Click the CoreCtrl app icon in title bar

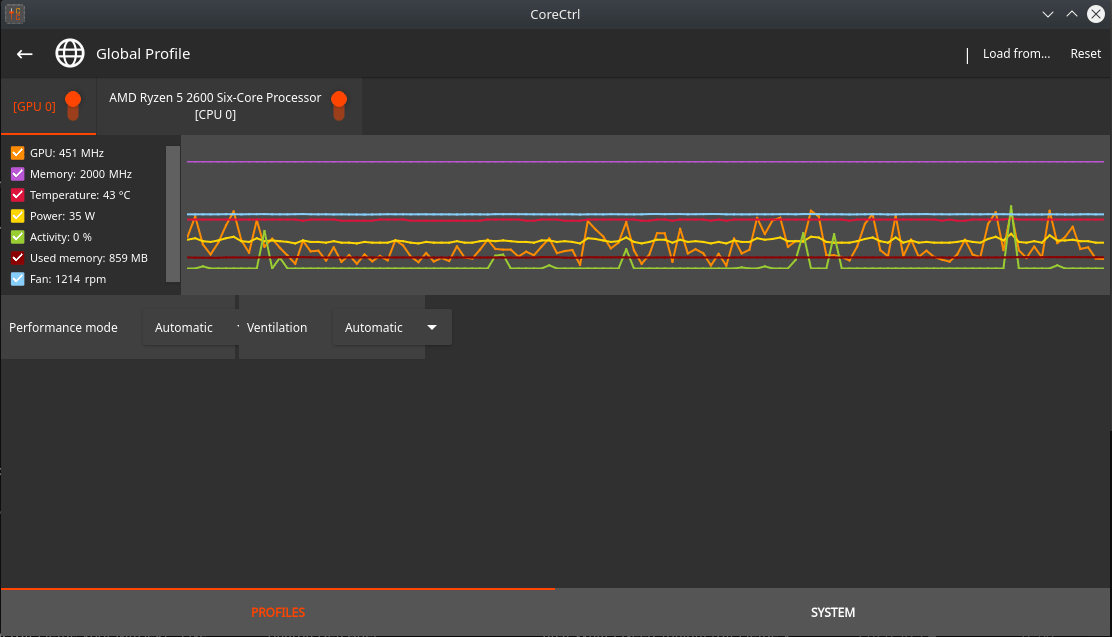14,14
